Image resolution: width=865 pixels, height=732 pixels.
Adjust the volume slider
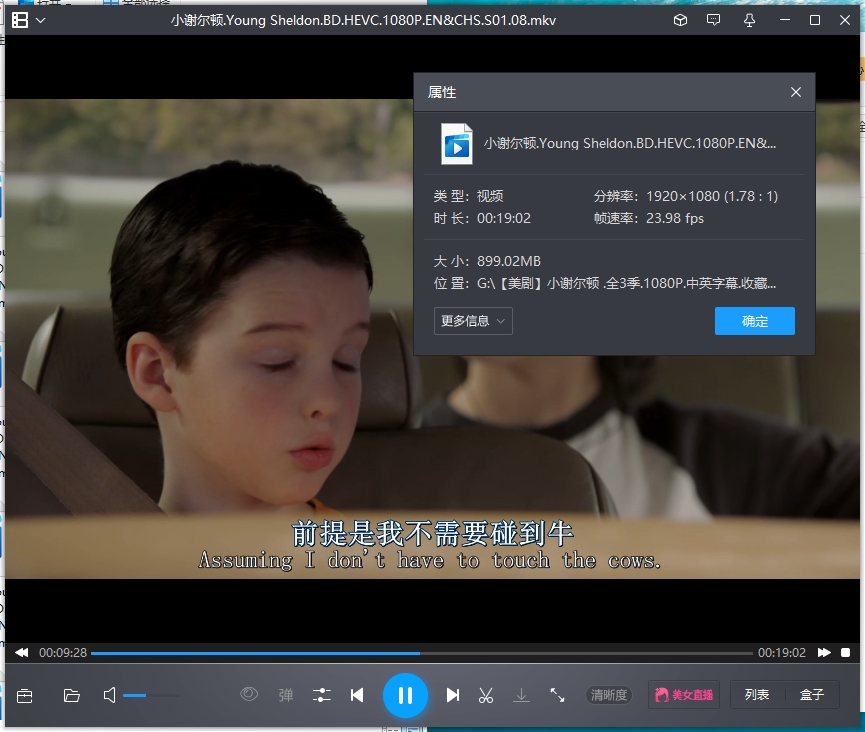click(x=151, y=696)
